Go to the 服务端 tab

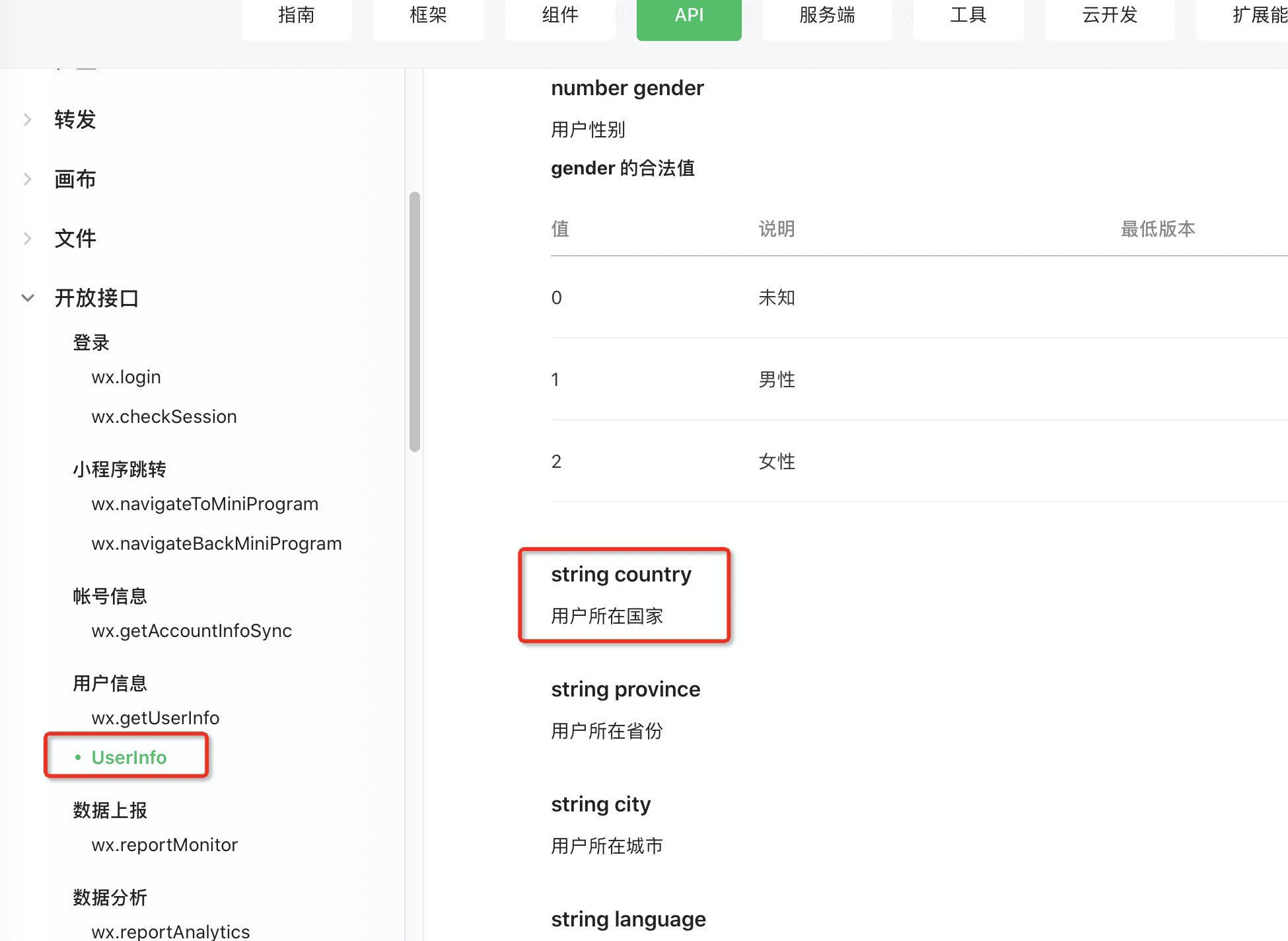coord(827,16)
